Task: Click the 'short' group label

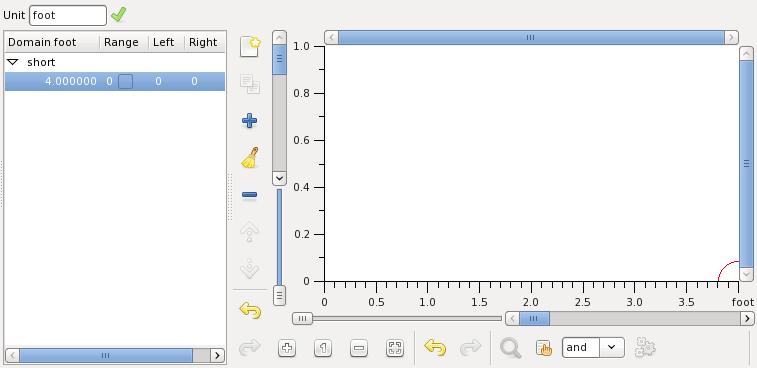Action: [42, 62]
